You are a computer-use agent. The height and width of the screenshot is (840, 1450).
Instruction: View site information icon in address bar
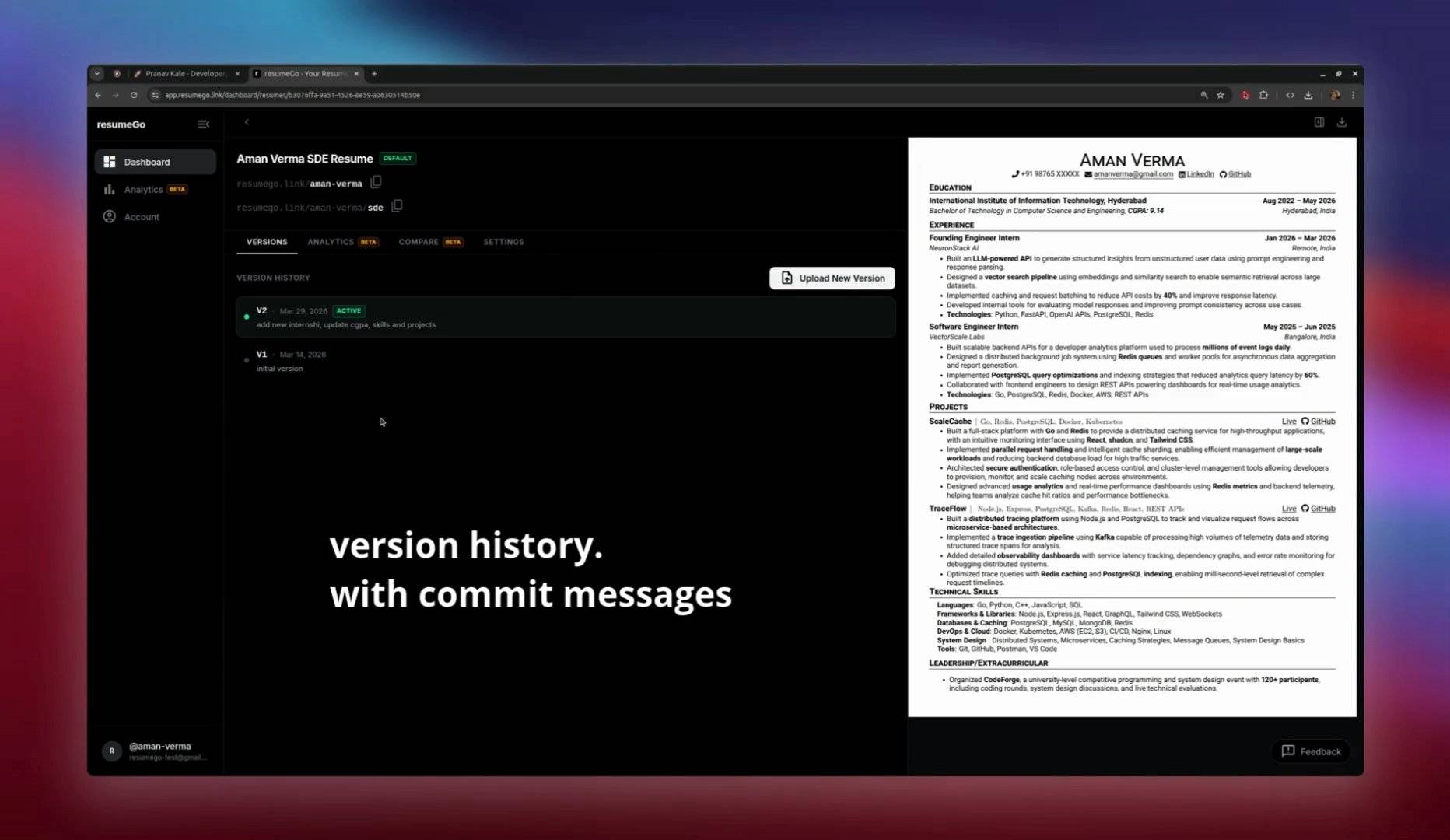(x=156, y=95)
